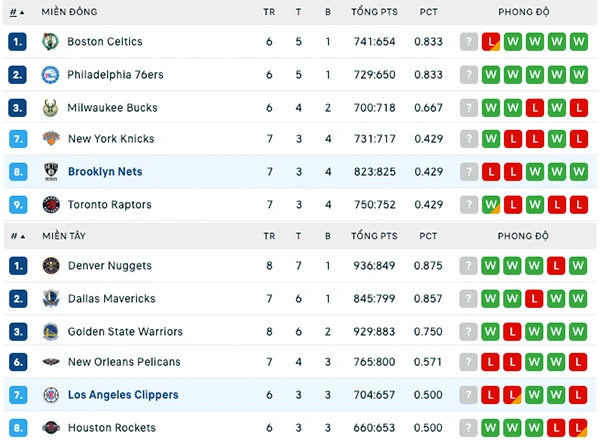Click Toronto Raptors first W form badge

[x=491, y=205]
